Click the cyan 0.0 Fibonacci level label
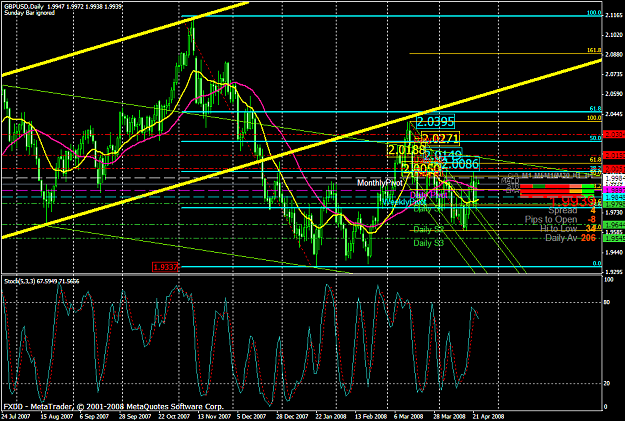Screen dimensions: 625x421 (597, 264)
